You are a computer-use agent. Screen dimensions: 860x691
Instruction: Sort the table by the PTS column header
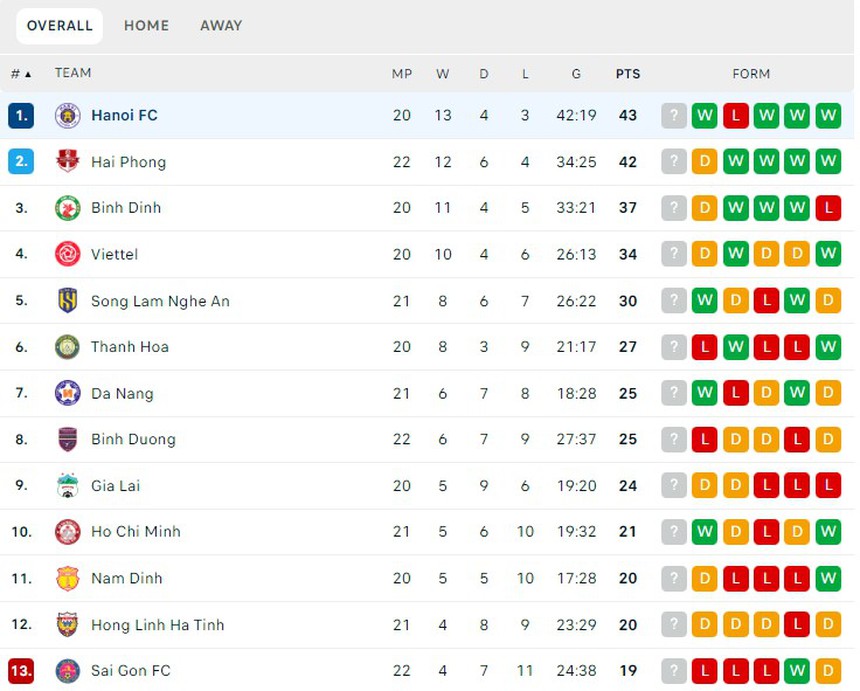(x=628, y=73)
